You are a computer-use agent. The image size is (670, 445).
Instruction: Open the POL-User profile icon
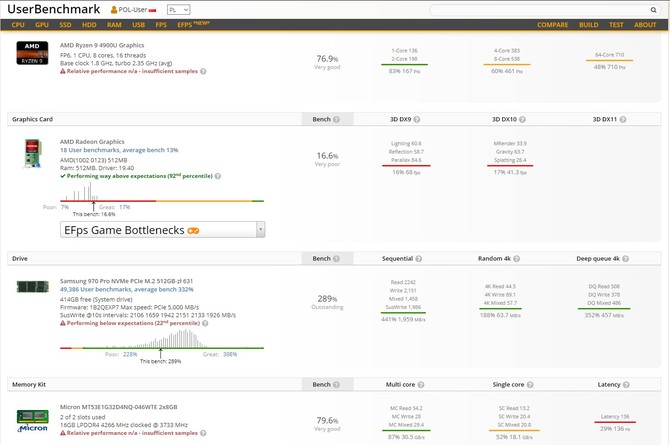click(x=114, y=9)
